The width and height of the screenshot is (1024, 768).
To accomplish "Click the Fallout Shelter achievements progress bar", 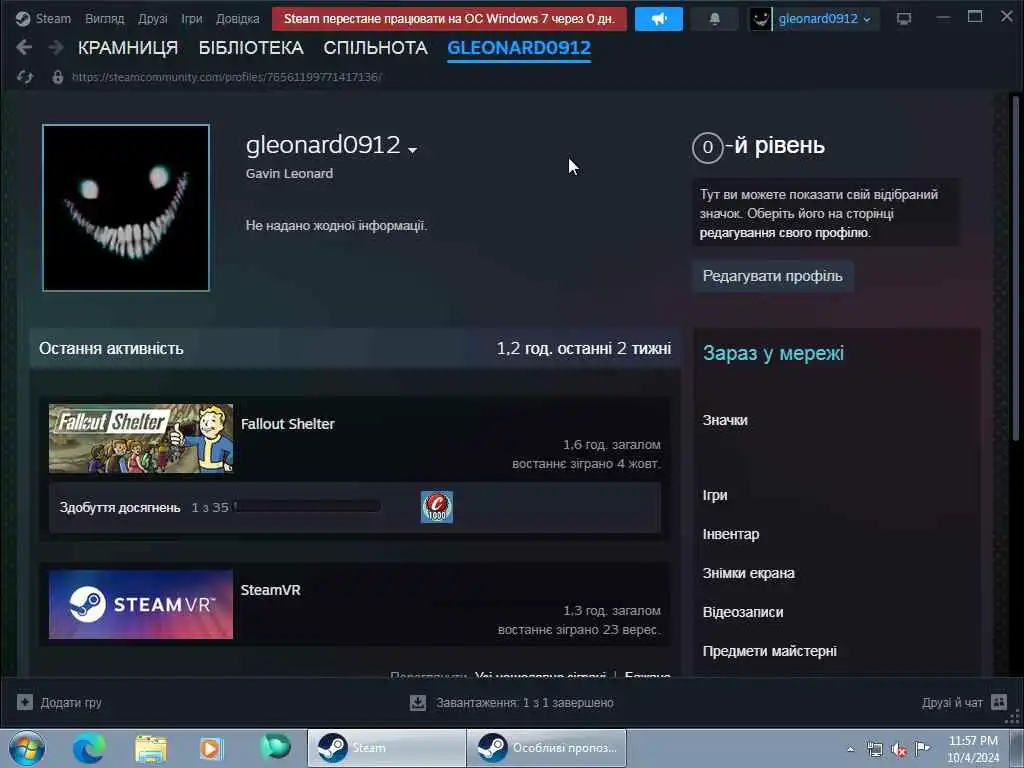I will [x=307, y=507].
